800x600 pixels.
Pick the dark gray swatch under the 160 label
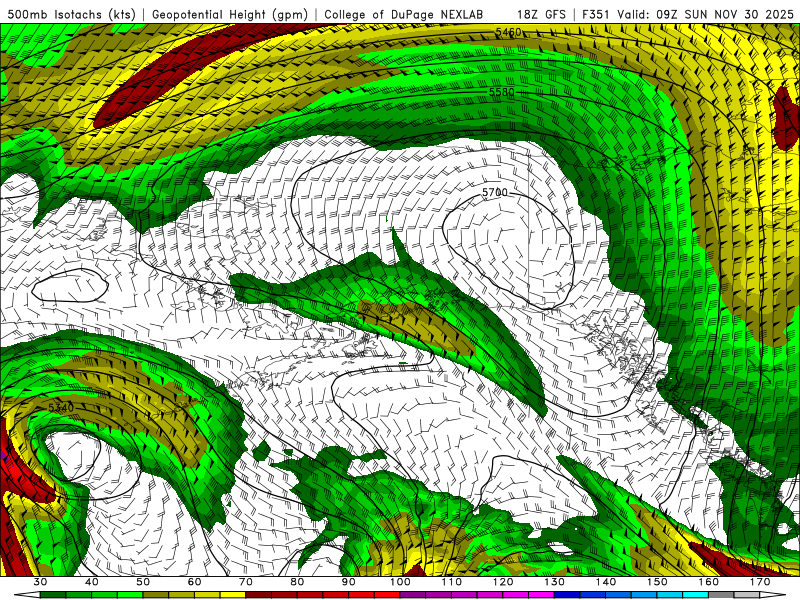[721, 595]
